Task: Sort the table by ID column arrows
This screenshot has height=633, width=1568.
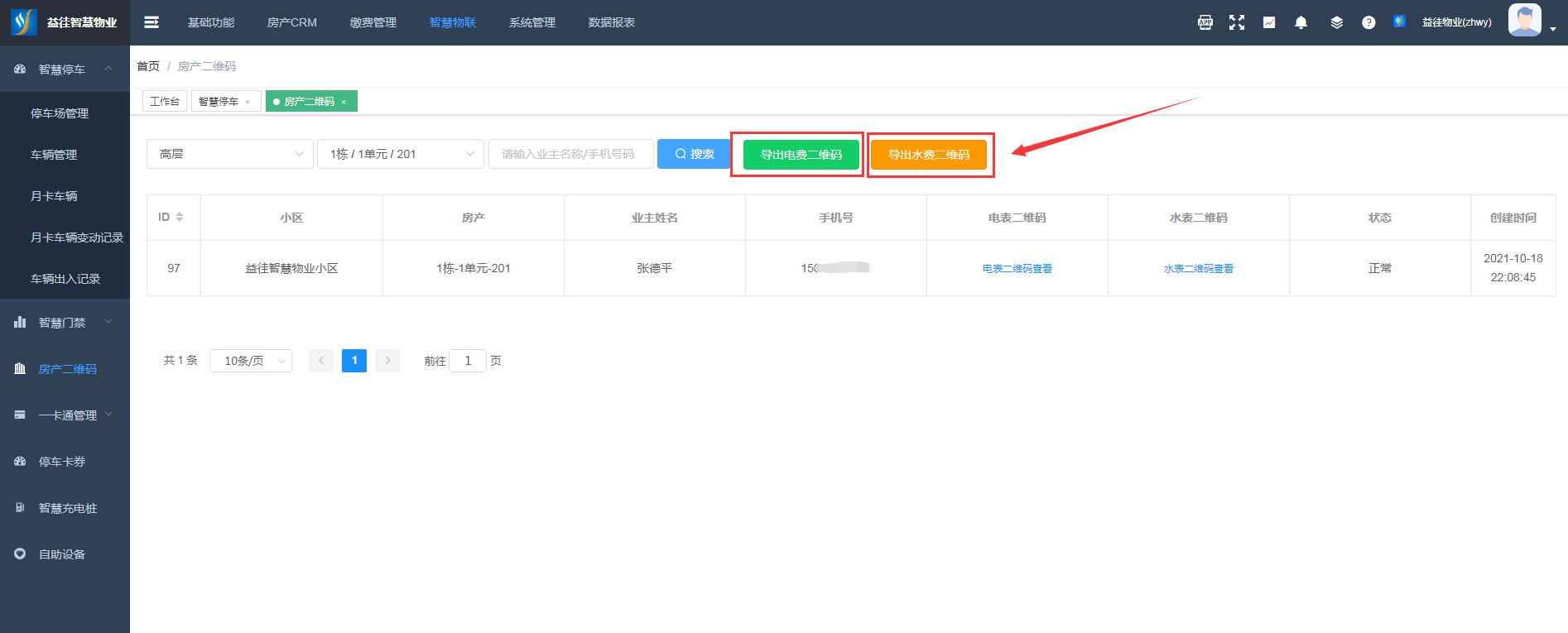Action: pyautogui.click(x=180, y=218)
